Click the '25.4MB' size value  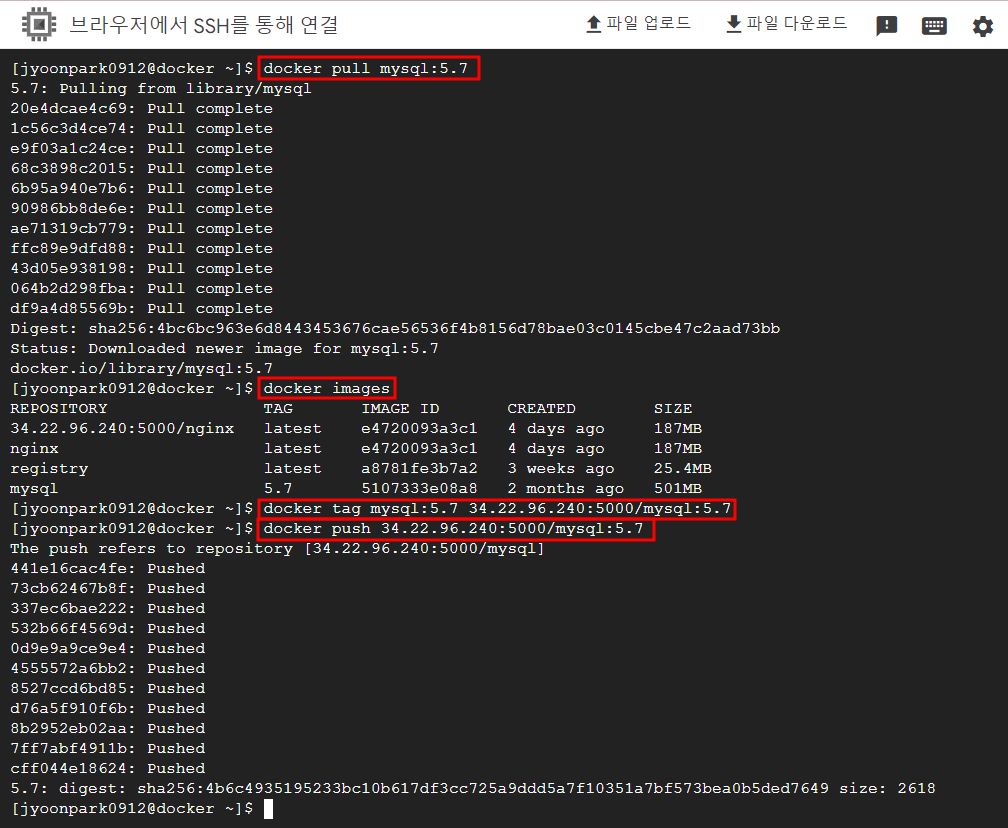coord(683,469)
